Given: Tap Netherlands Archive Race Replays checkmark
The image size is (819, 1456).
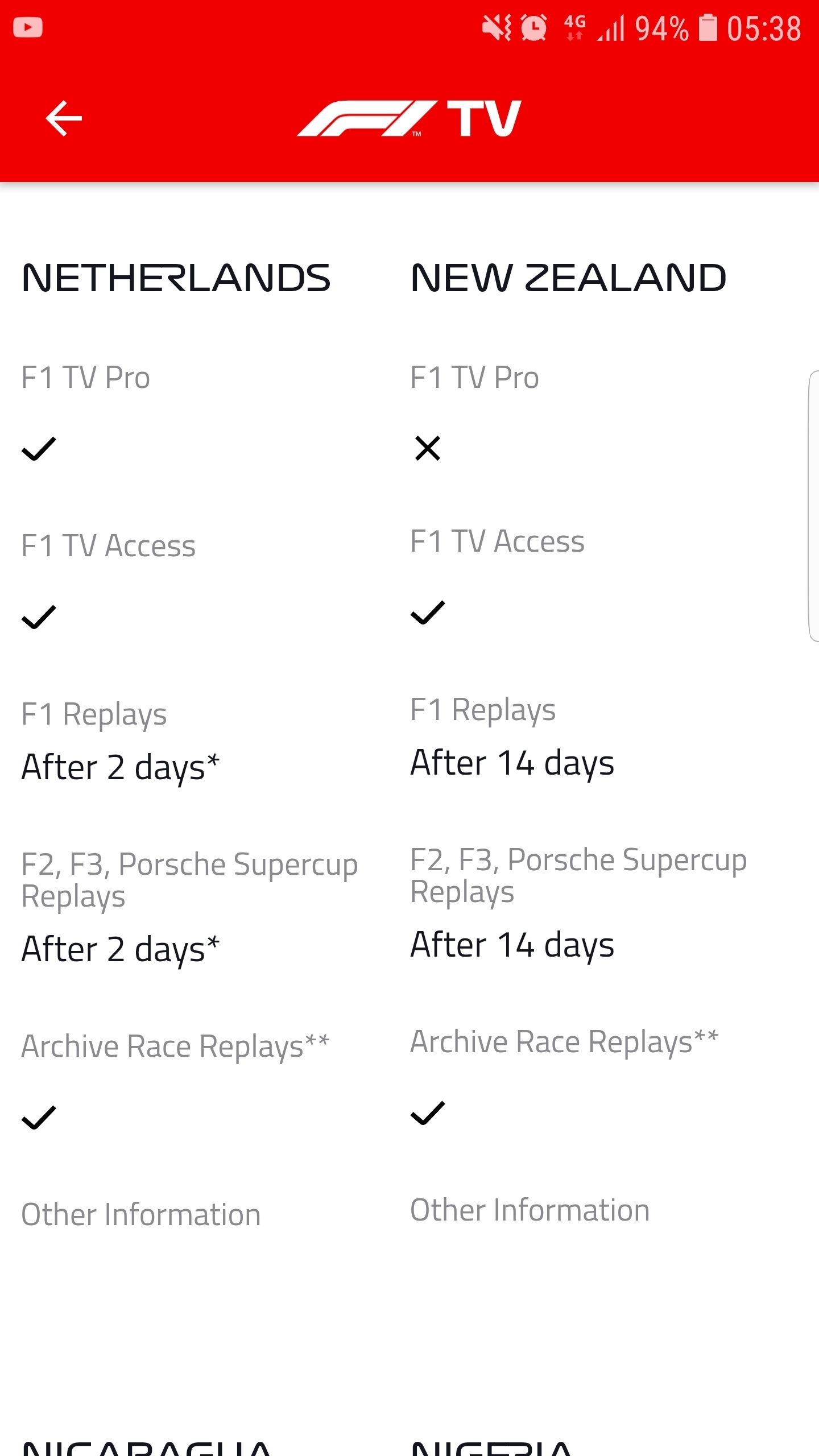Looking at the screenshot, I should [x=39, y=1117].
